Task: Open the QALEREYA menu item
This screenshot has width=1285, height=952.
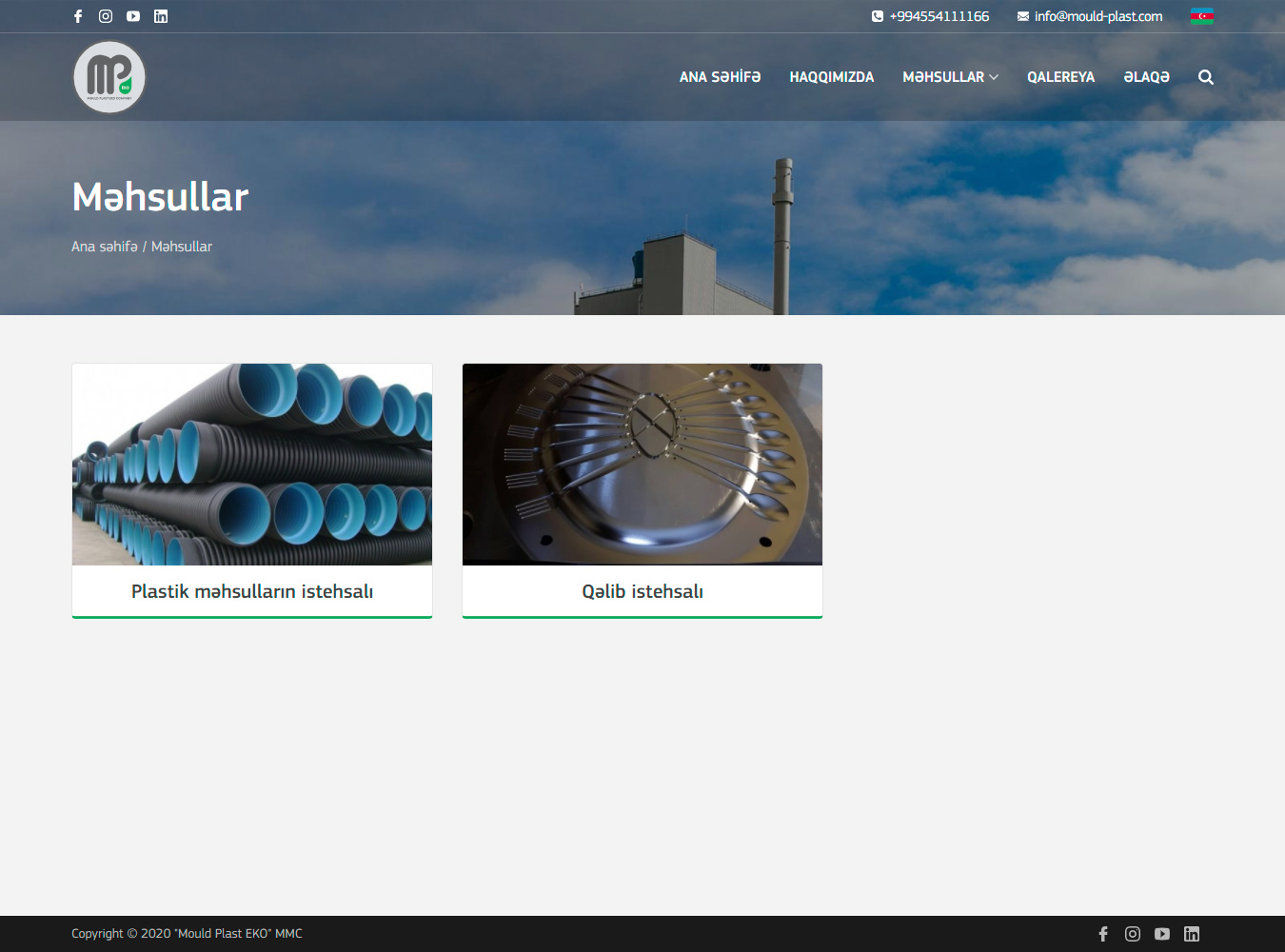Action: point(1060,77)
